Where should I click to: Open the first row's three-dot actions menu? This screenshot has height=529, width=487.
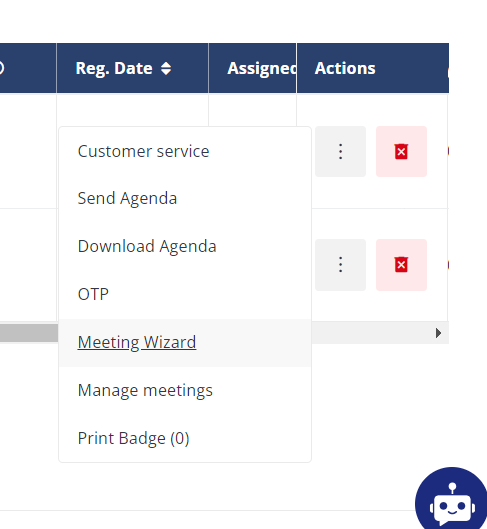click(340, 151)
